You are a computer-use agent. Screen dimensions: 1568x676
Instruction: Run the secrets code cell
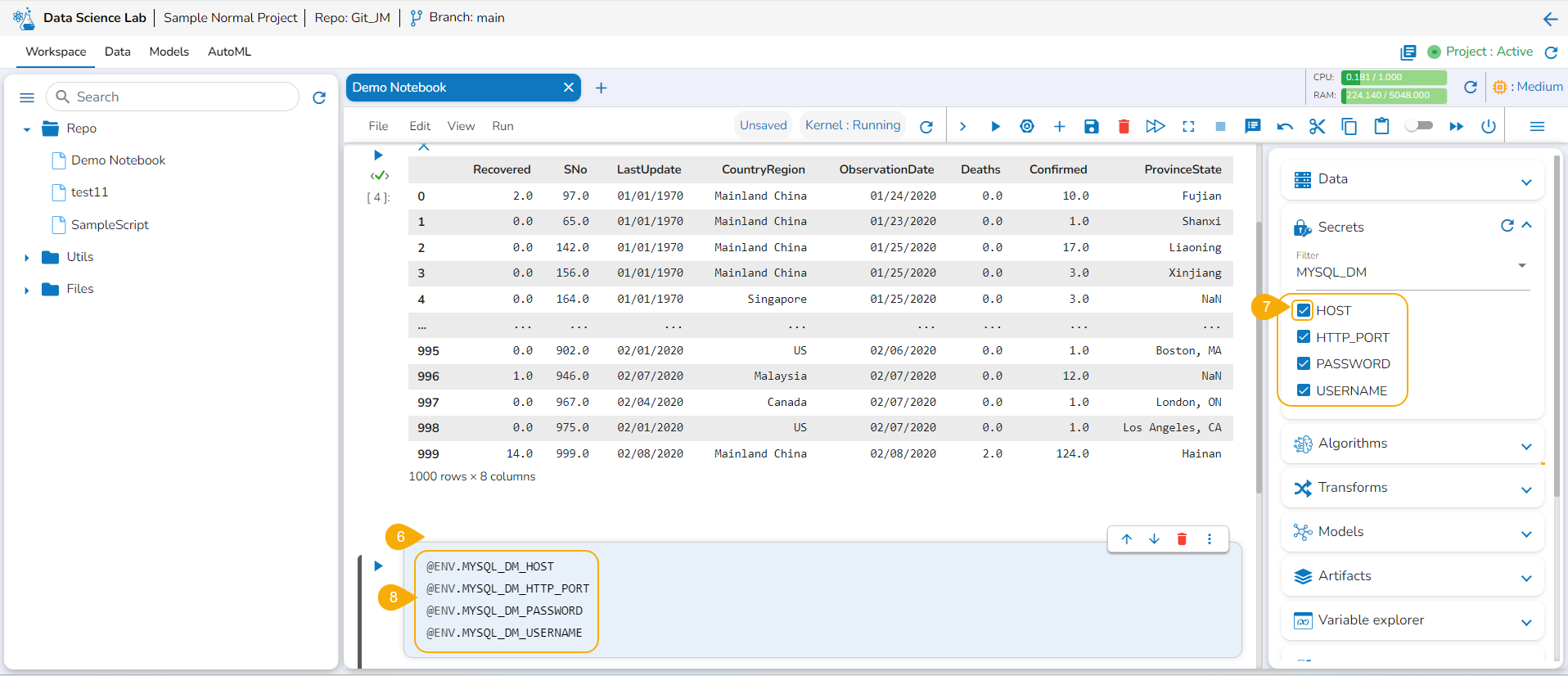pyautogui.click(x=378, y=566)
